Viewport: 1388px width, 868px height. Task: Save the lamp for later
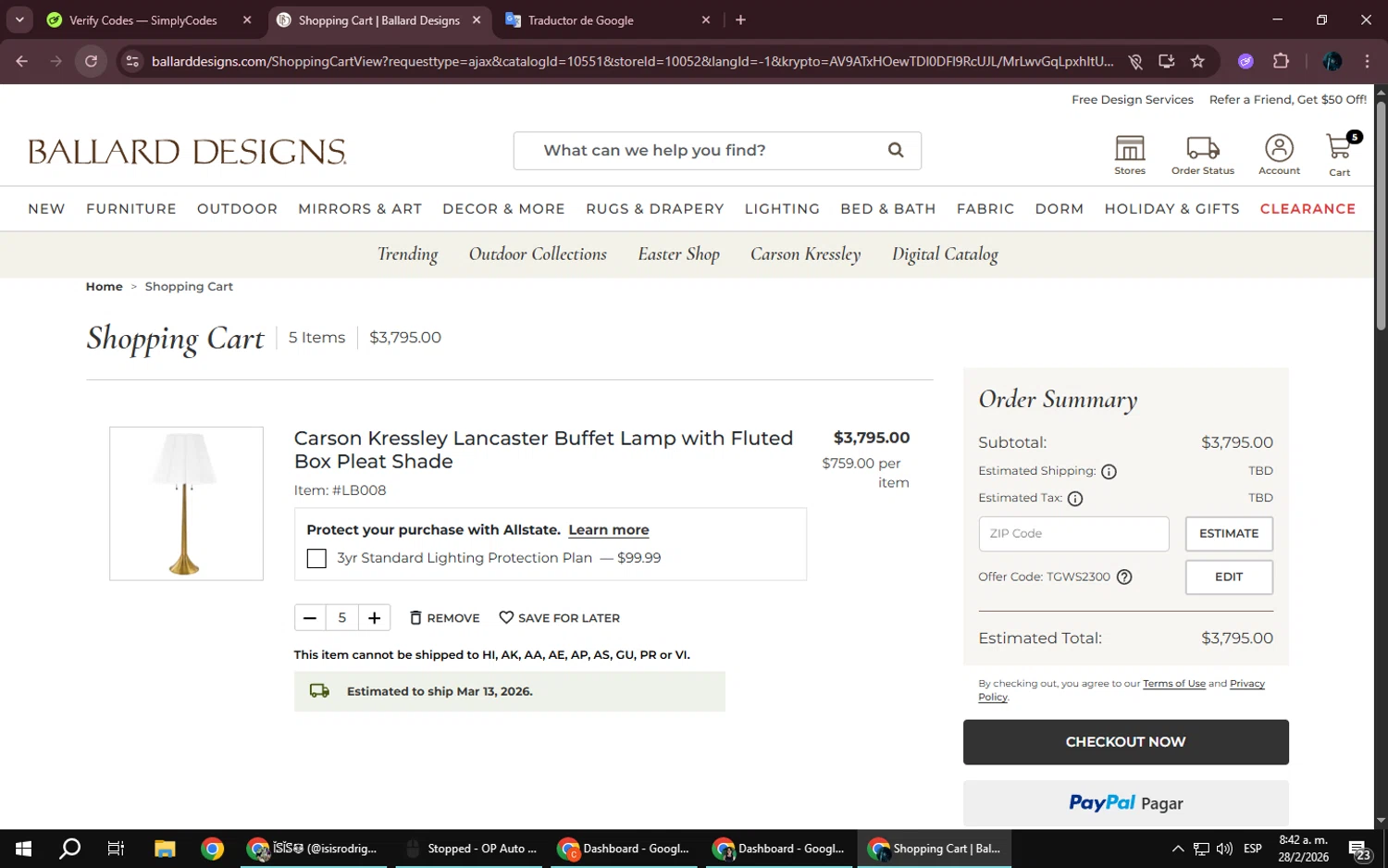point(560,618)
